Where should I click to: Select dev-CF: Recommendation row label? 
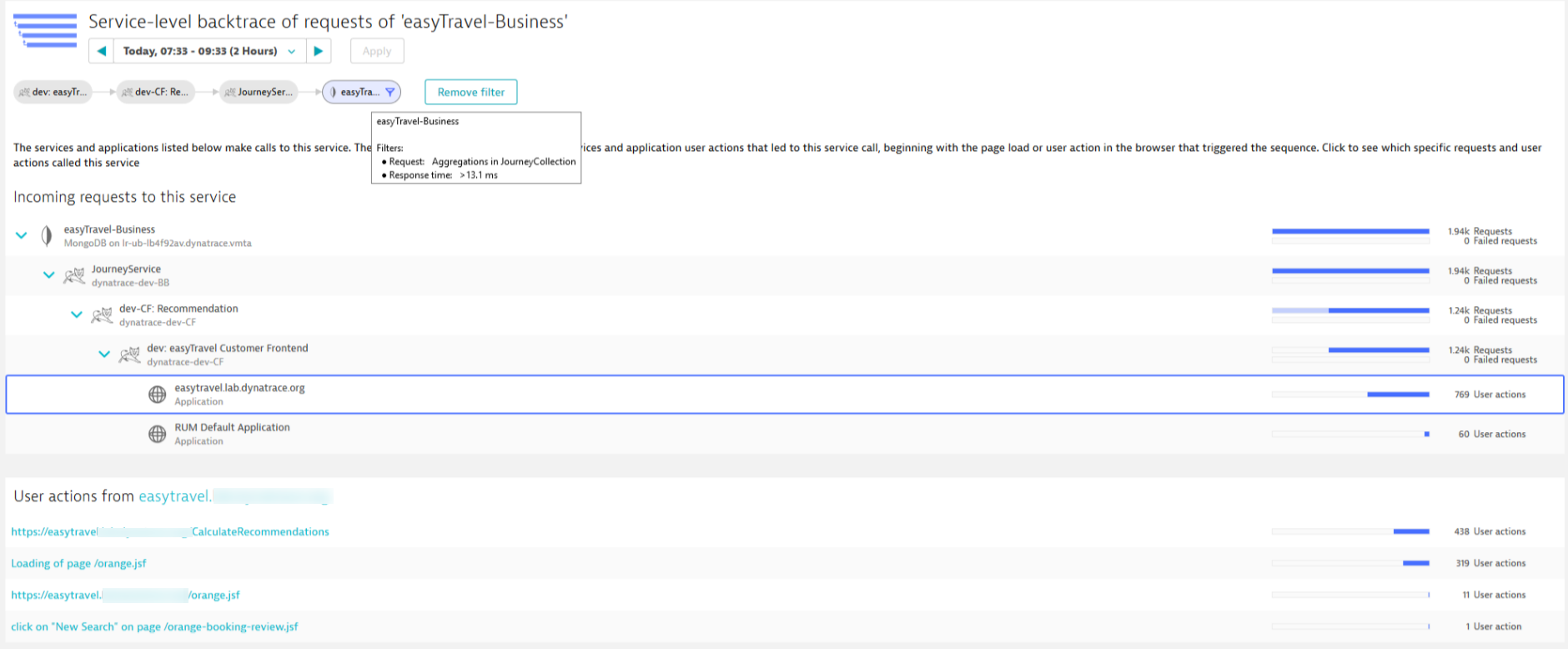click(x=178, y=309)
